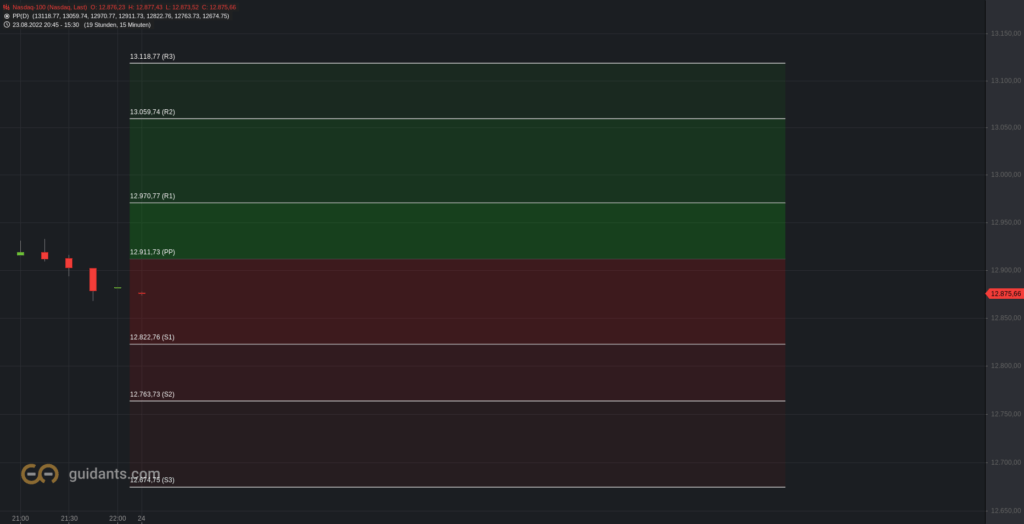Select the 12.763,73 (S2) support label
The image size is (1024, 524).
[x=152, y=395]
